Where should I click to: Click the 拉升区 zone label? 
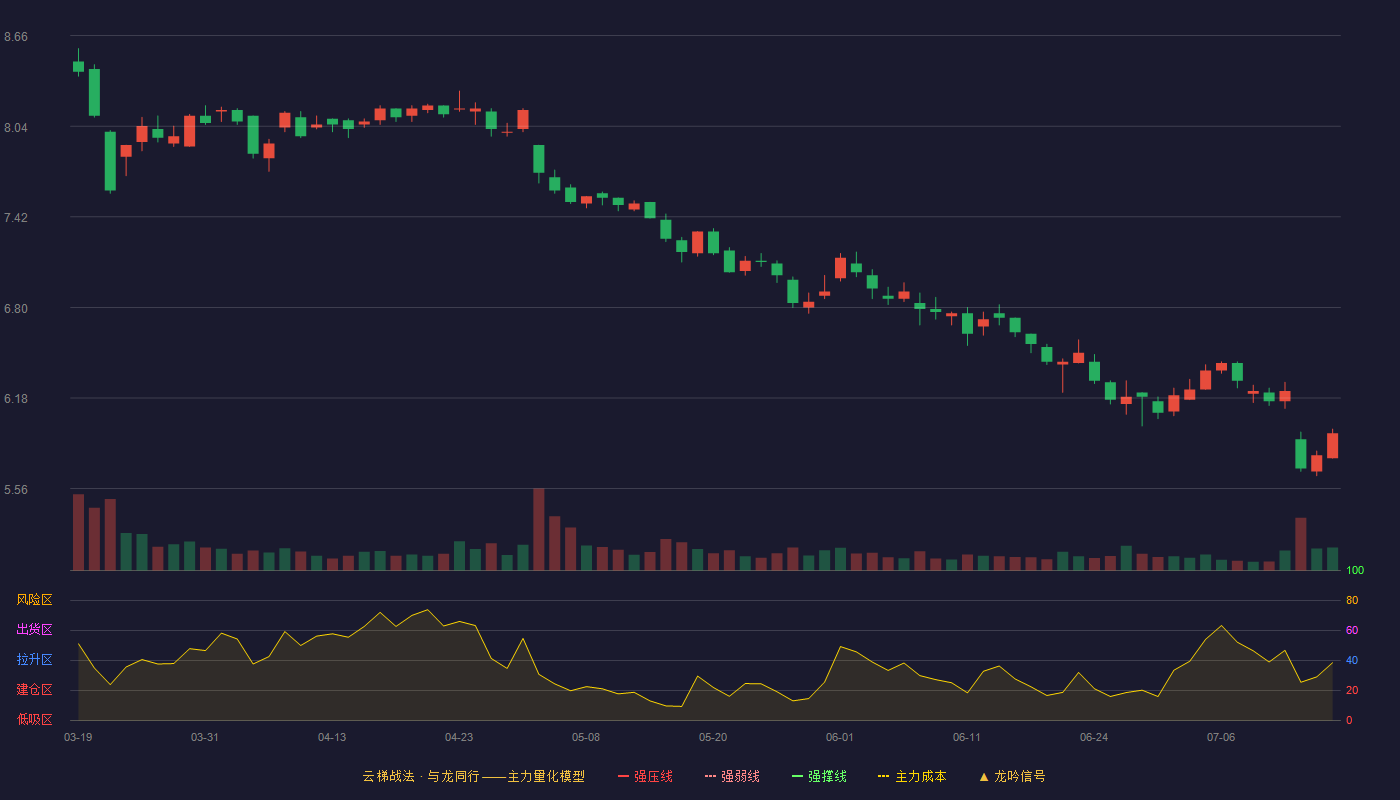coord(34,660)
